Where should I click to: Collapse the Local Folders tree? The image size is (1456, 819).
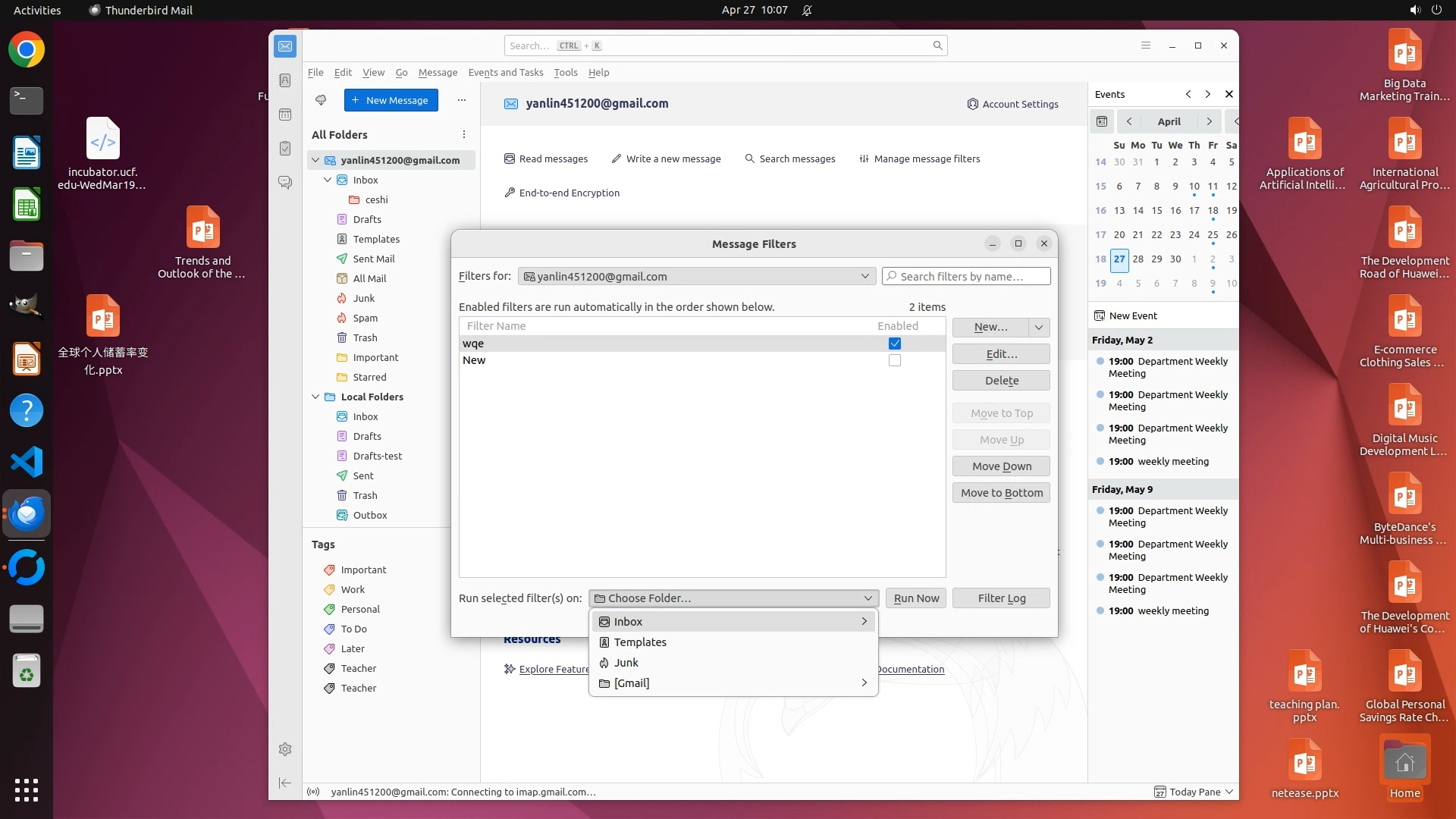point(315,397)
